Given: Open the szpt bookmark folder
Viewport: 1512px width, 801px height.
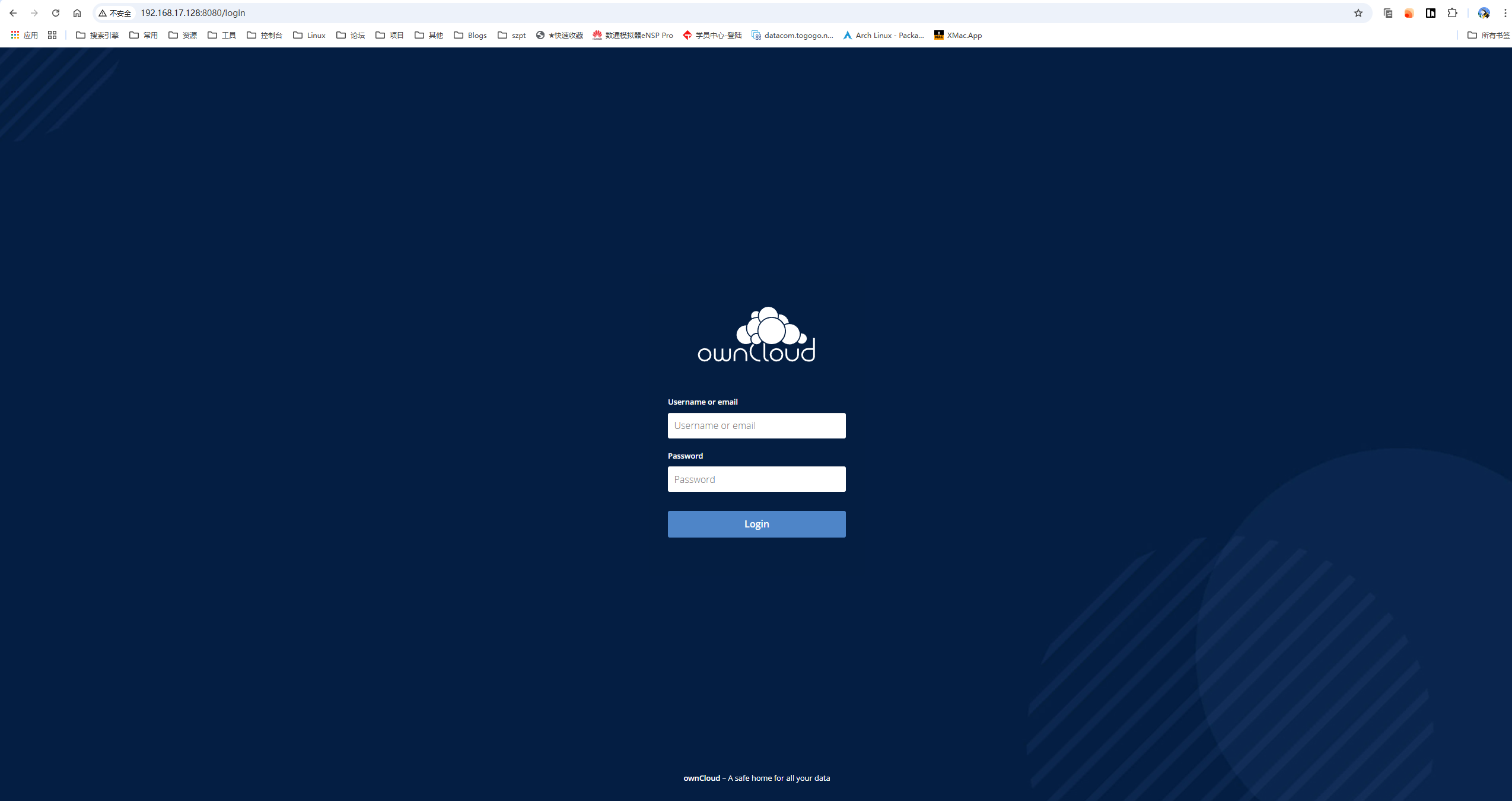Looking at the screenshot, I should [x=512, y=35].
